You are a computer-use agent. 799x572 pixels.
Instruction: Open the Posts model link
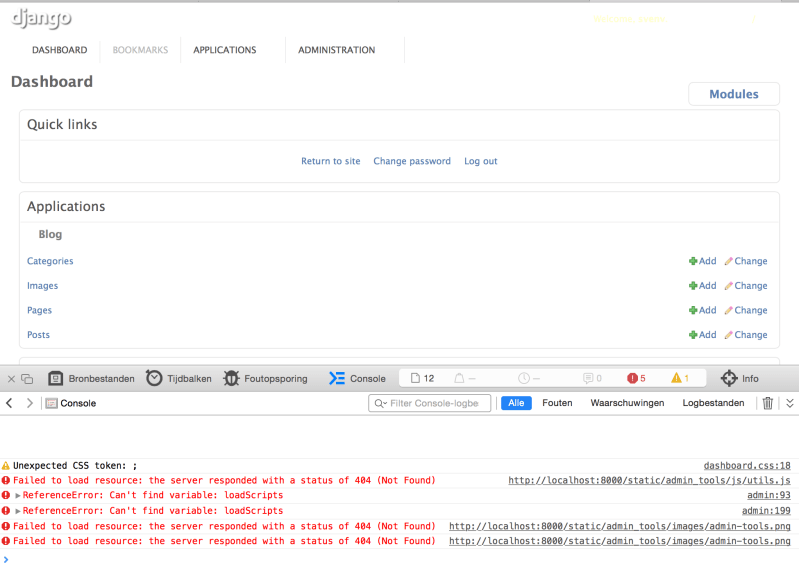38,335
